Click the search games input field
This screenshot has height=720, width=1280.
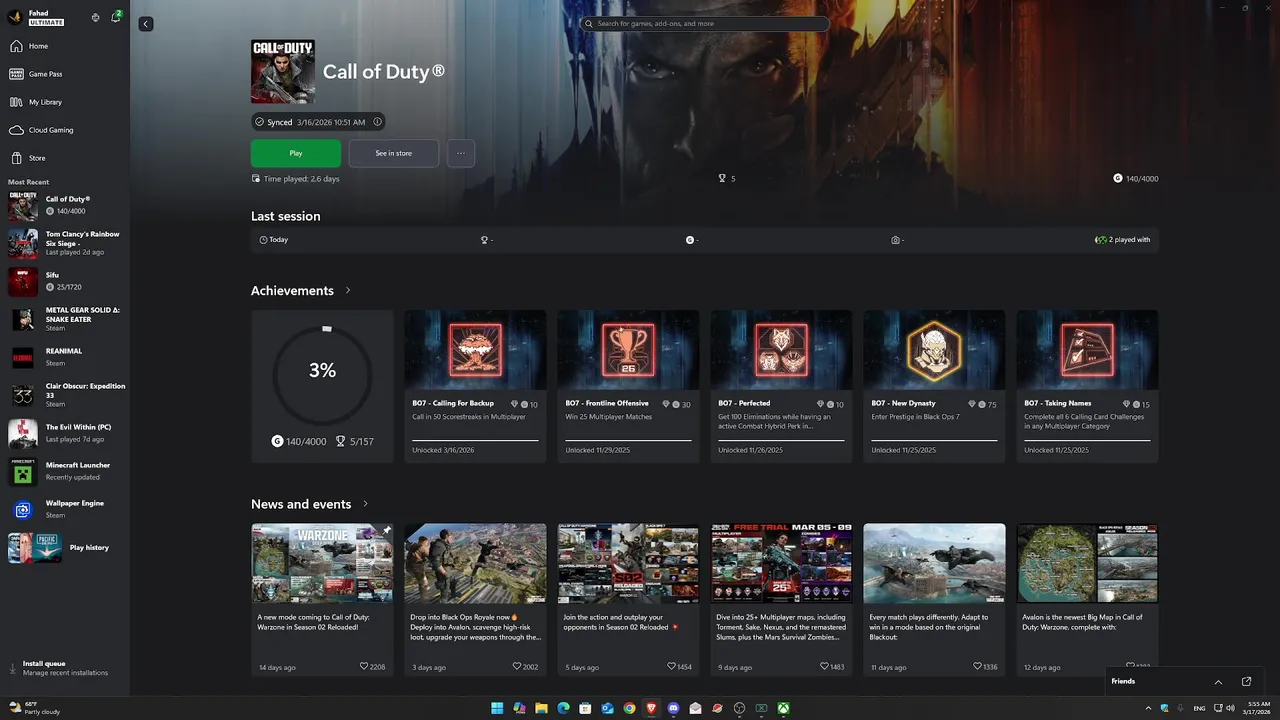(705, 23)
